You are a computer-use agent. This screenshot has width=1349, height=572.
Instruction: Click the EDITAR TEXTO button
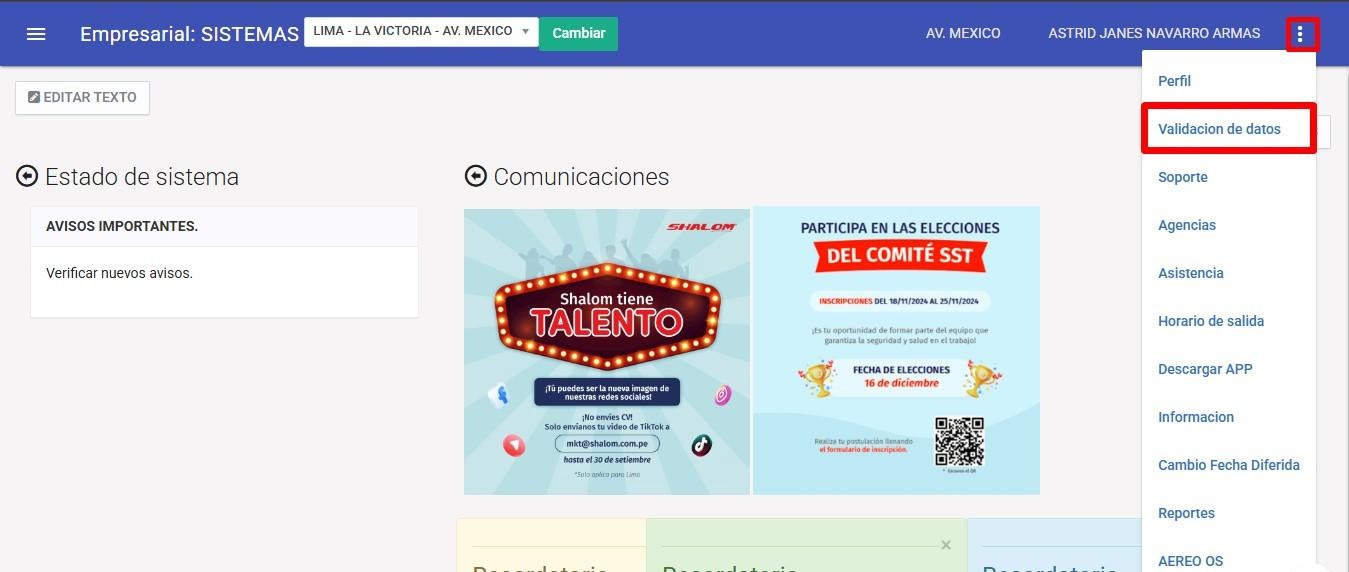click(82, 98)
